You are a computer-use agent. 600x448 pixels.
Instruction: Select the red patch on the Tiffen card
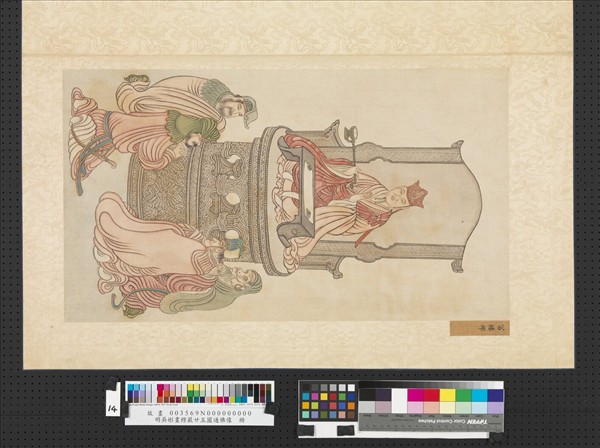tap(431, 395)
